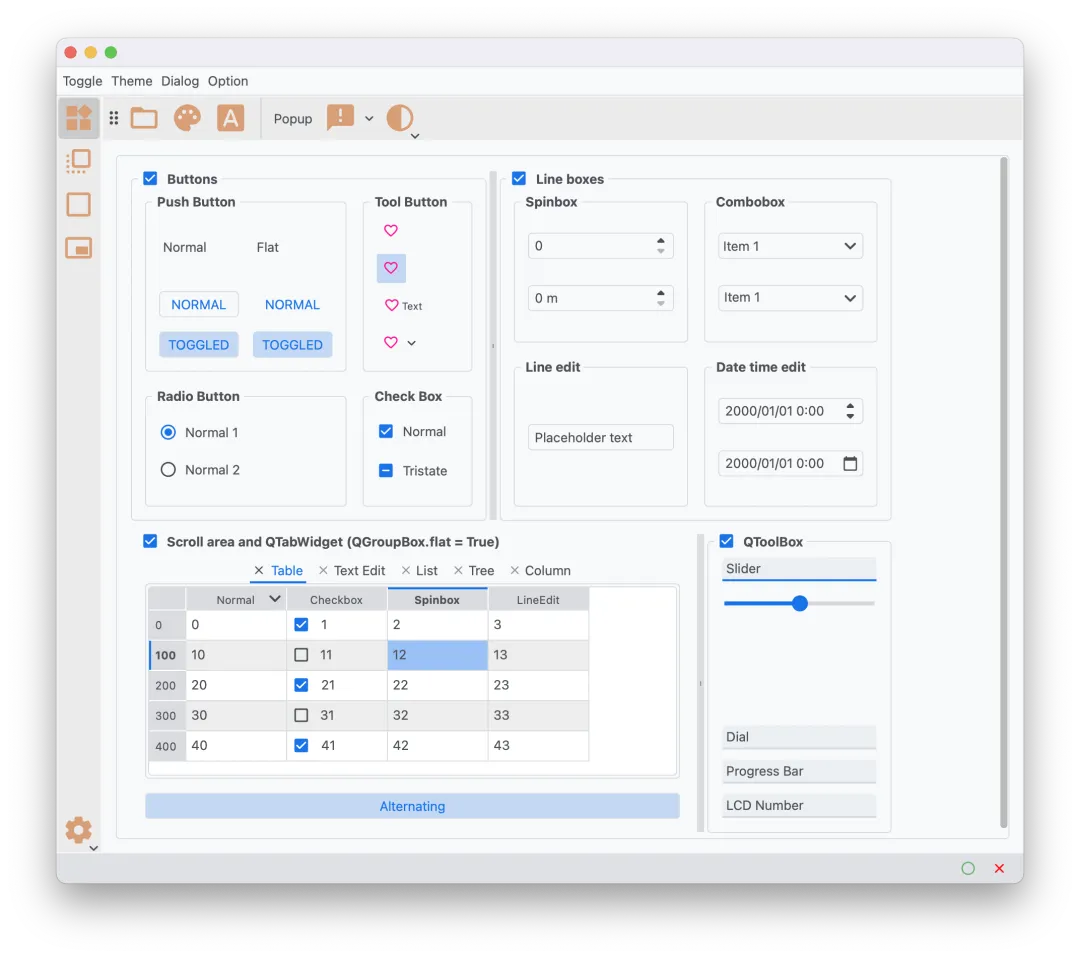This screenshot has width=1080, height=958.
Task: Open the Normal column header dropdown
Action: tap(275, 598)
